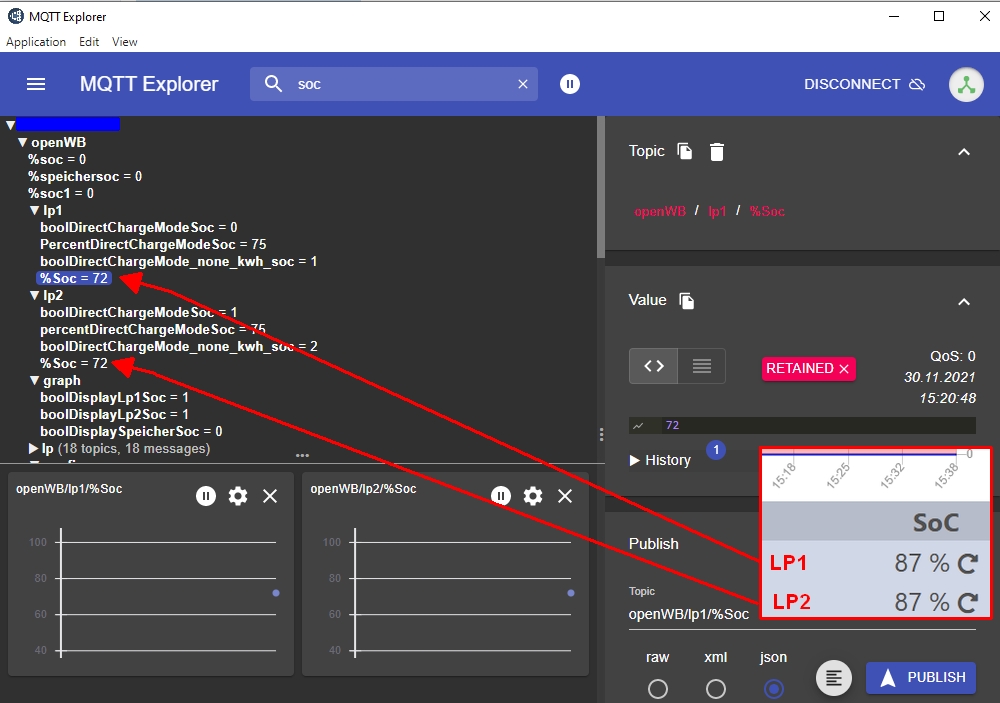Pause the openWB/lp1/%Soc chart

[x=206, y=496]
